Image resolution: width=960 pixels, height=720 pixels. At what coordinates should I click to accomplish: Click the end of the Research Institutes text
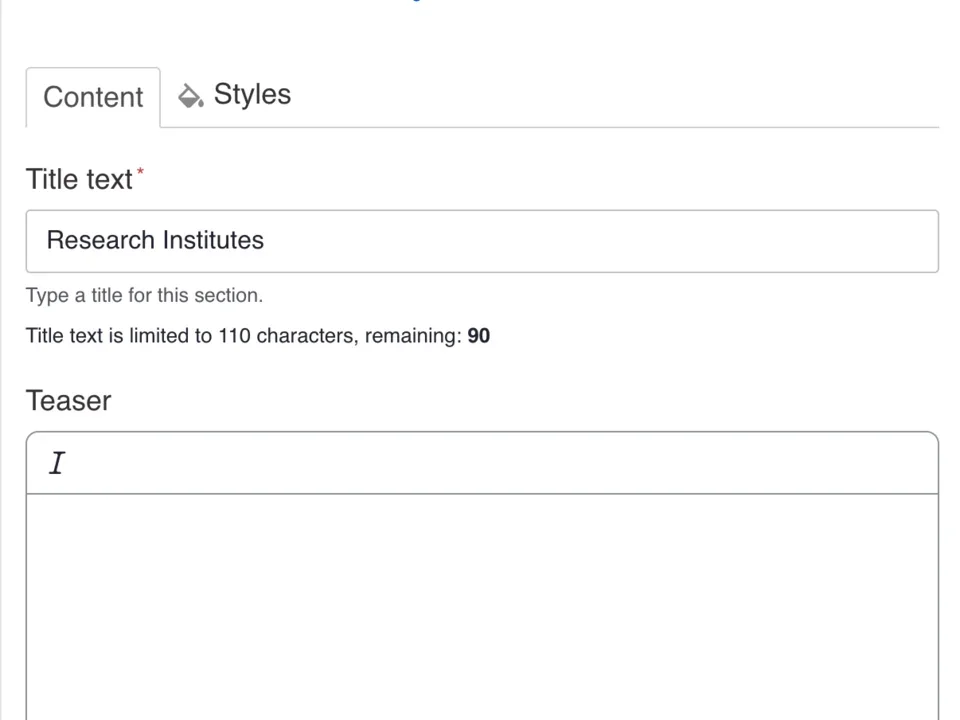265,240
